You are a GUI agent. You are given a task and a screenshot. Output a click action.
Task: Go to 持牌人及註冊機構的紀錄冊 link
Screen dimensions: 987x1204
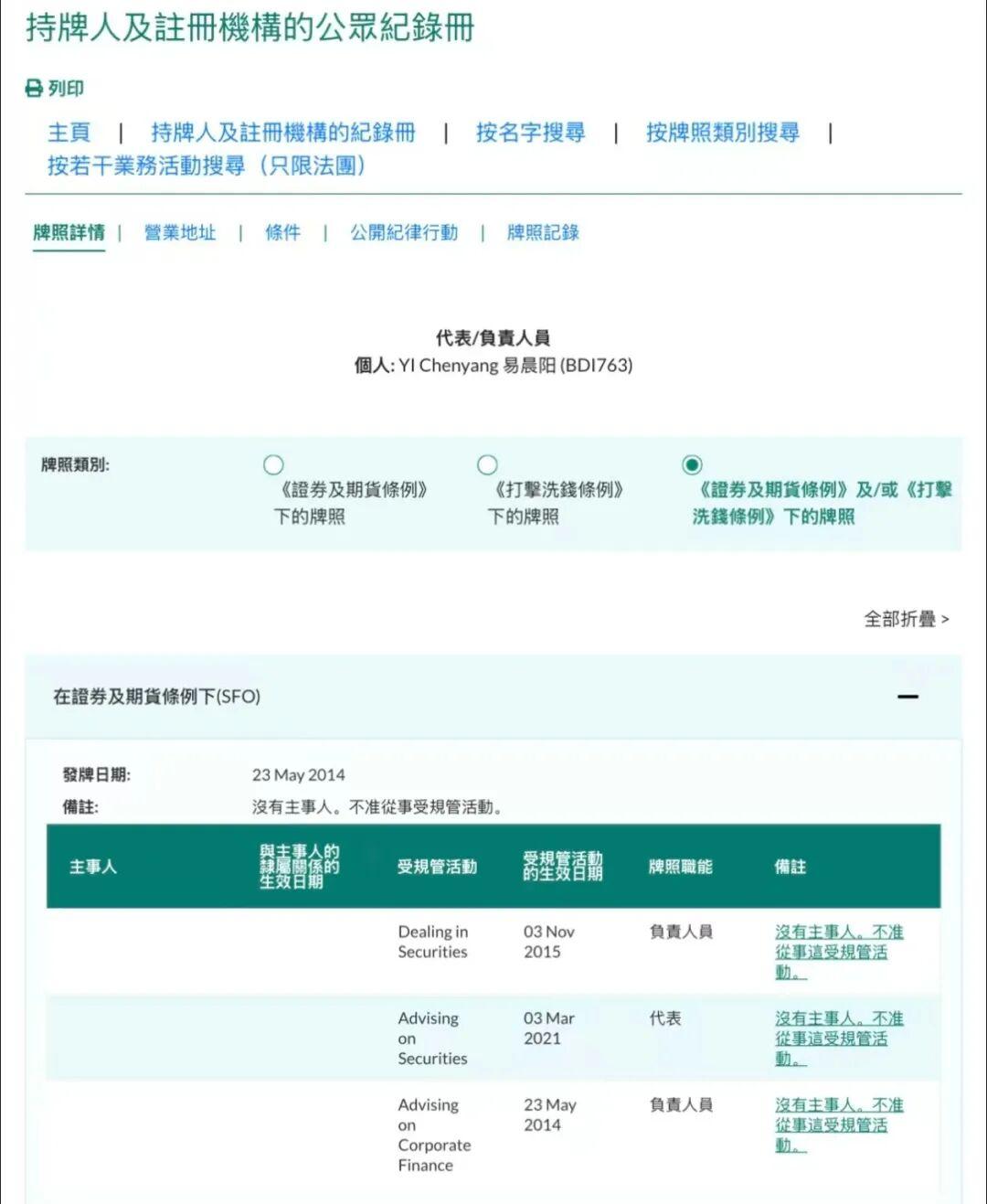(282, 133)
